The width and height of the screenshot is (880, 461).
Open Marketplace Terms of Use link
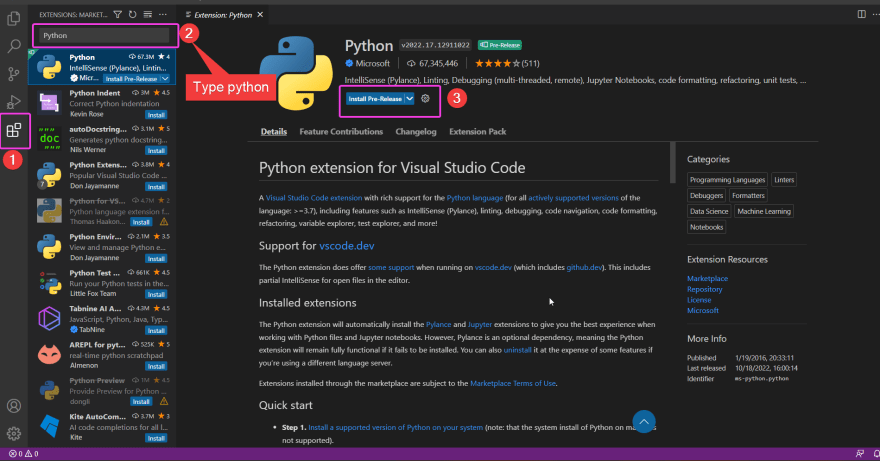tap(513, 384)
